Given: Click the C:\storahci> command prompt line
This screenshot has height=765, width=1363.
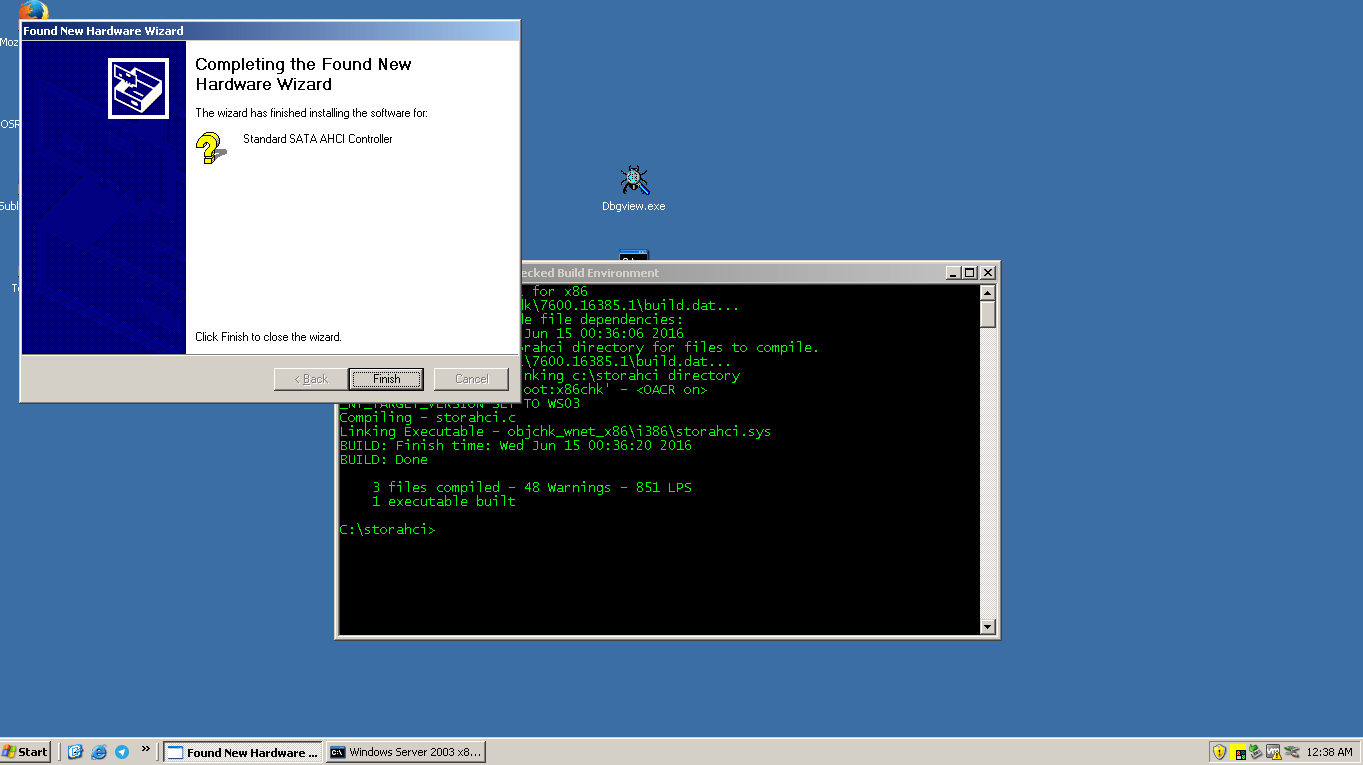Looking at the screenshot, I should pos(388,530).
